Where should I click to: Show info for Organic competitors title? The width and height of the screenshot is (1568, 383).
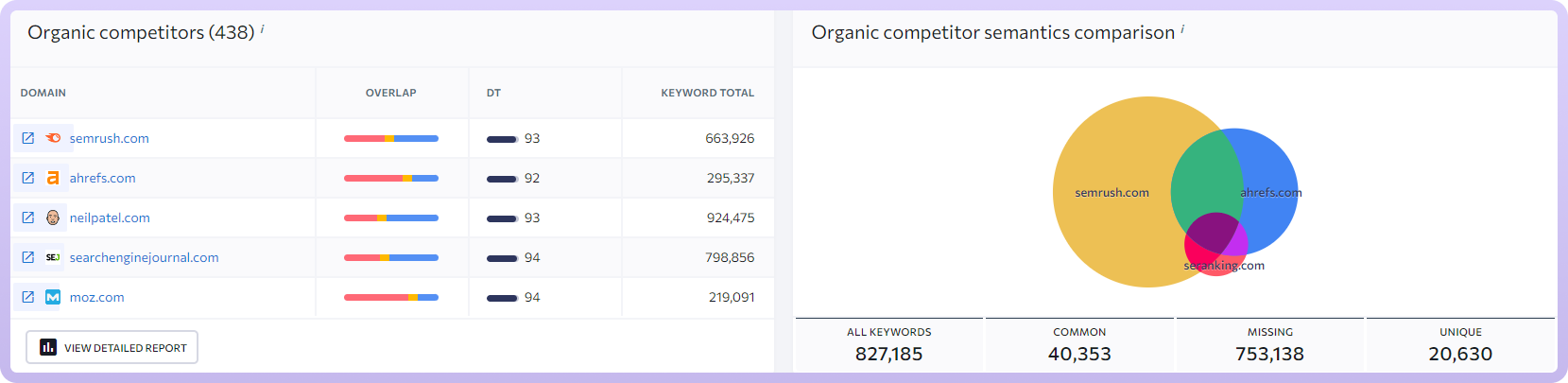[262, 28]
